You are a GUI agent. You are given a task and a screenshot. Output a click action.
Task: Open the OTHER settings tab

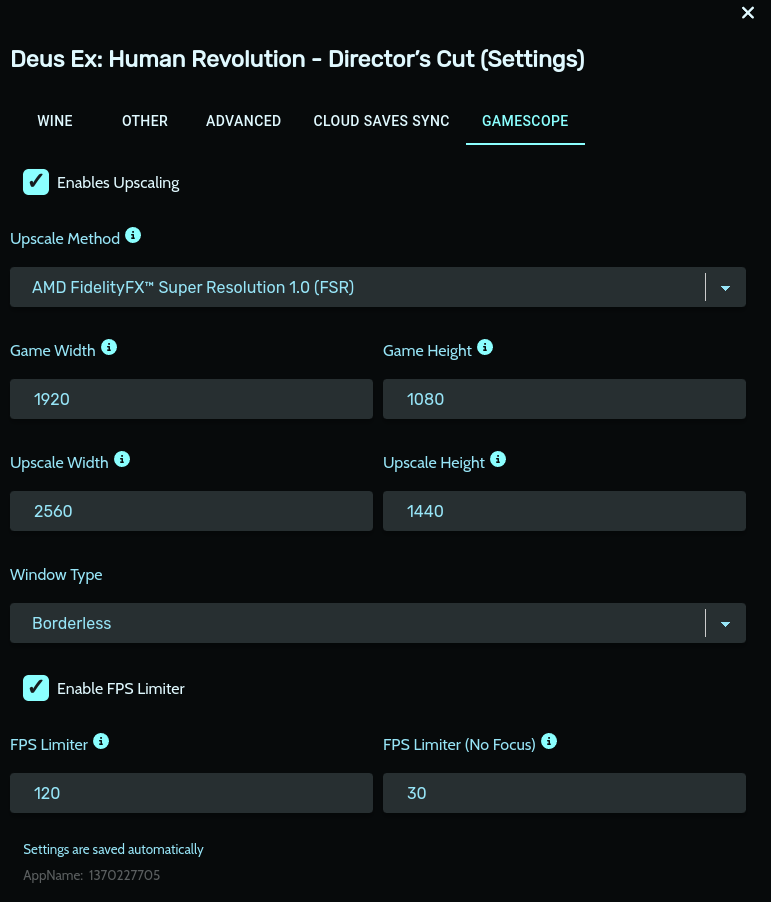145,121
